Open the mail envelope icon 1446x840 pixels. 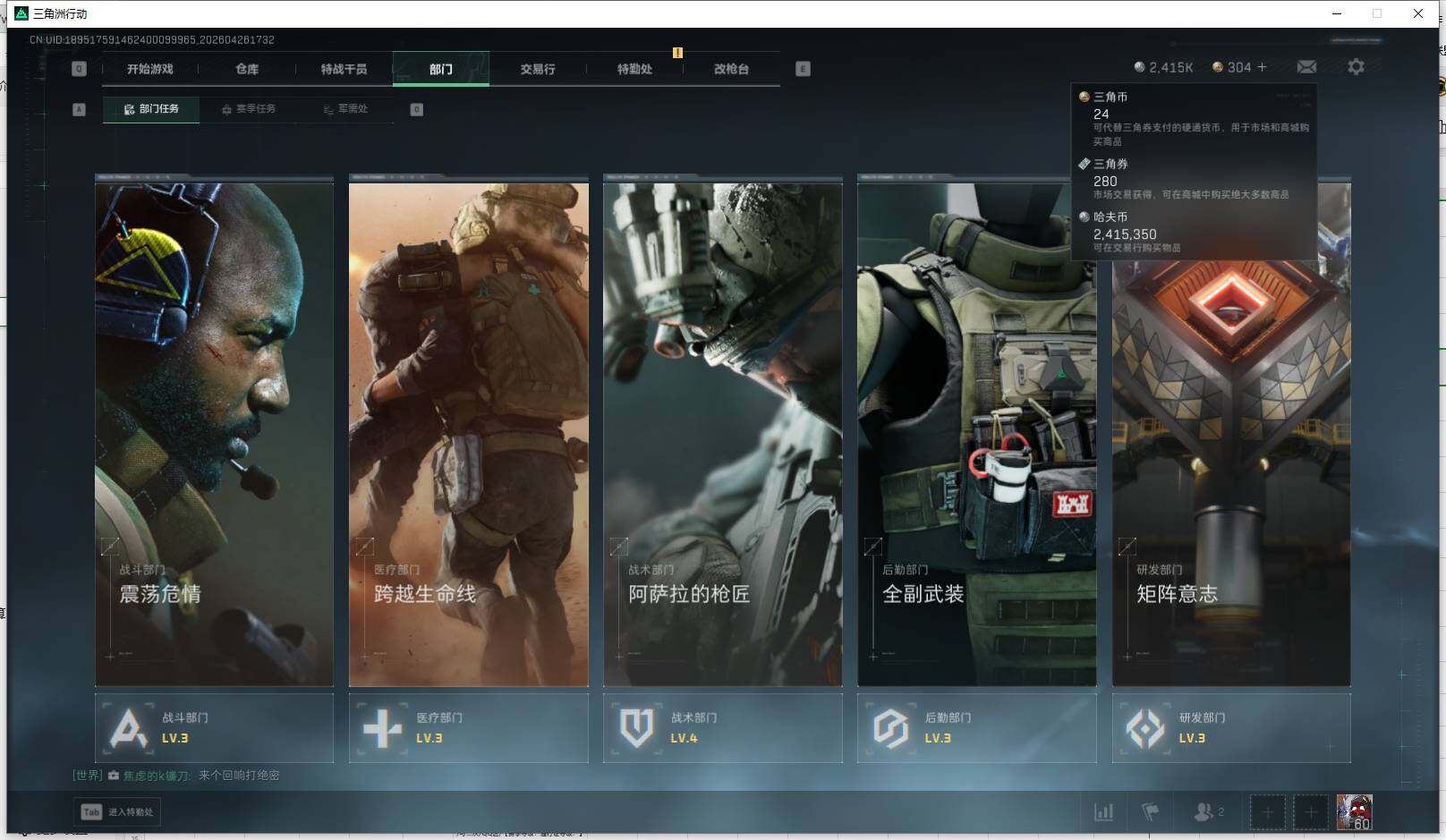coord(1306,67)
